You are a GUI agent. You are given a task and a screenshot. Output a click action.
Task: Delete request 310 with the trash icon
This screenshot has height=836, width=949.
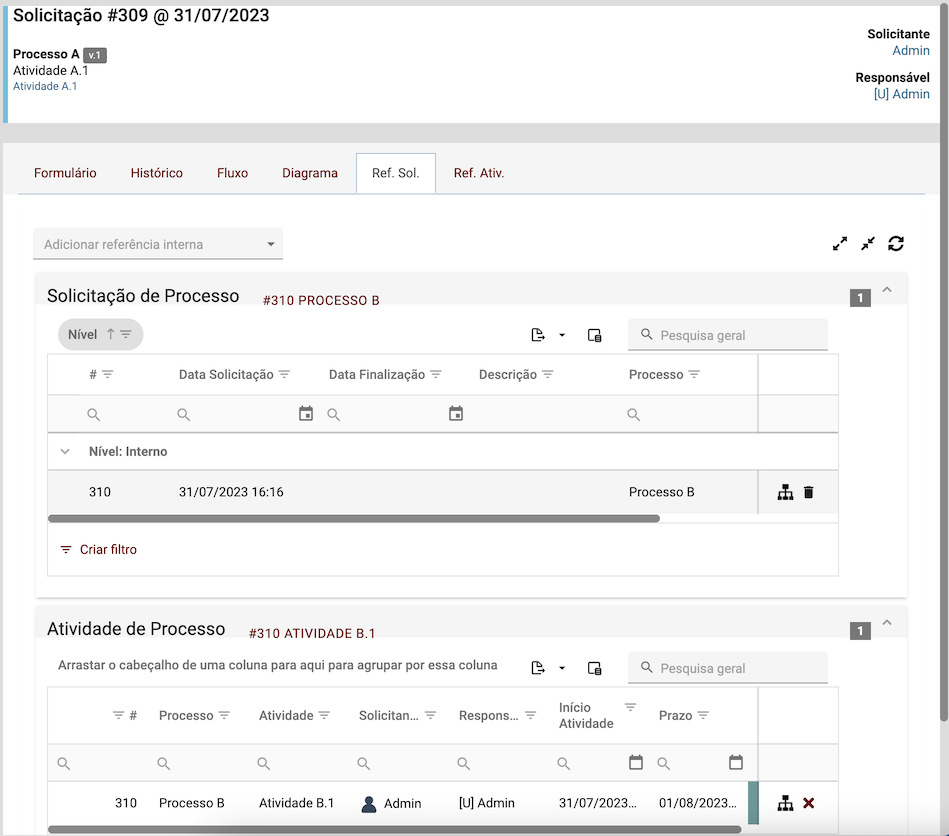click(x=809, y=492)
